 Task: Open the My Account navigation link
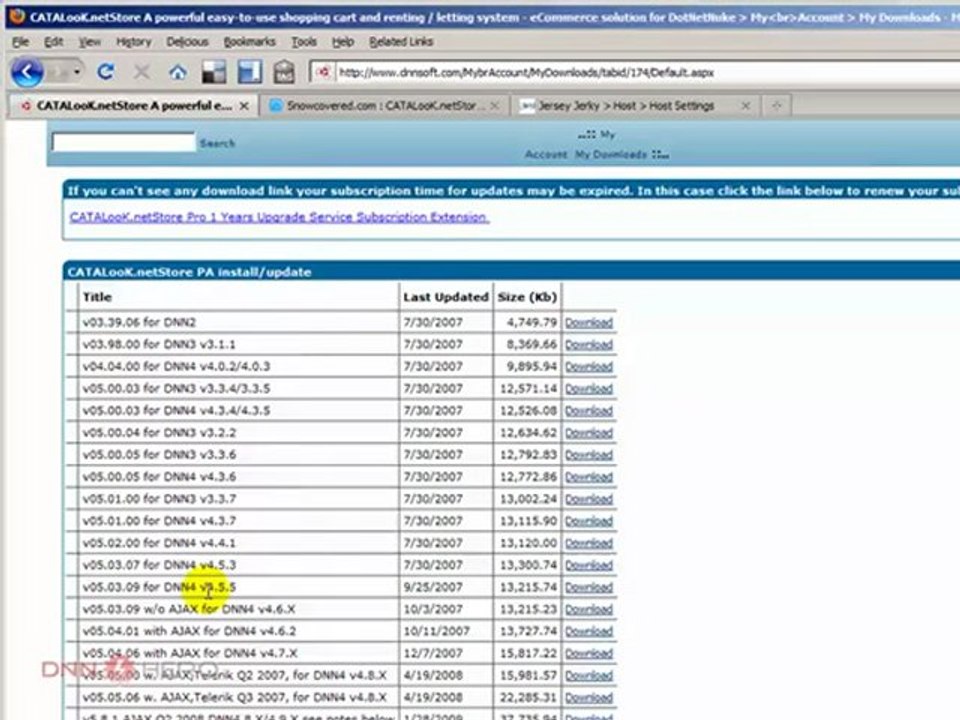(x=546, y=154)
